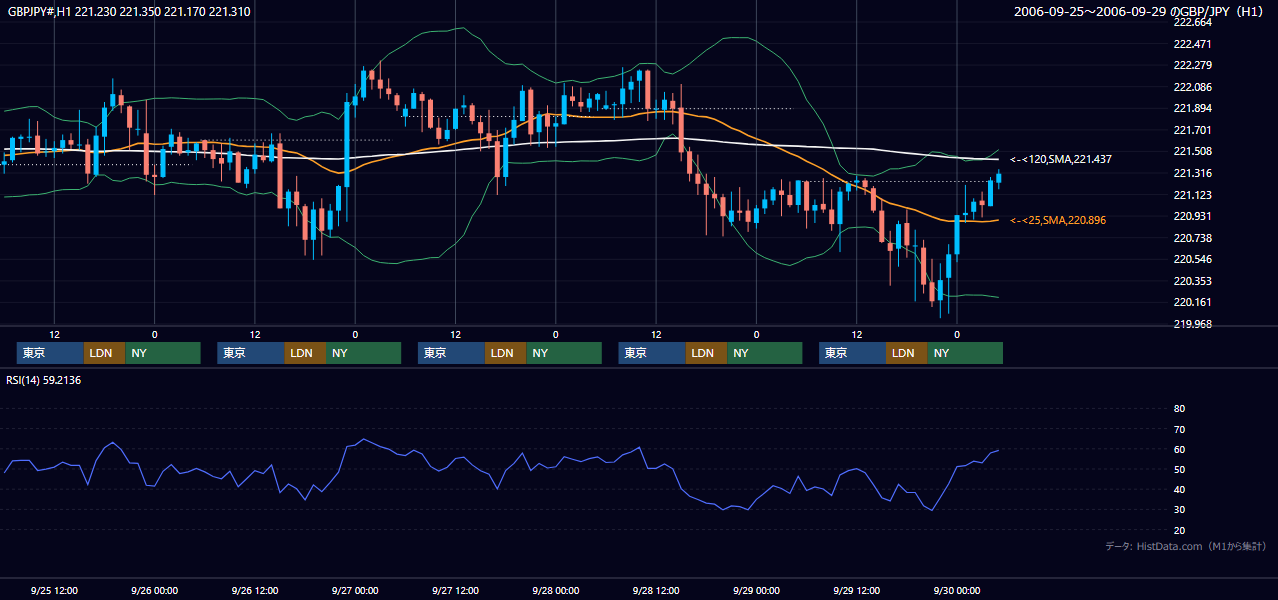Click the 9/28 00:00 time axis label
Image resolution: width=1278 pixels, height=600 pixels.
pyautogui.click(x=555, y=590)
